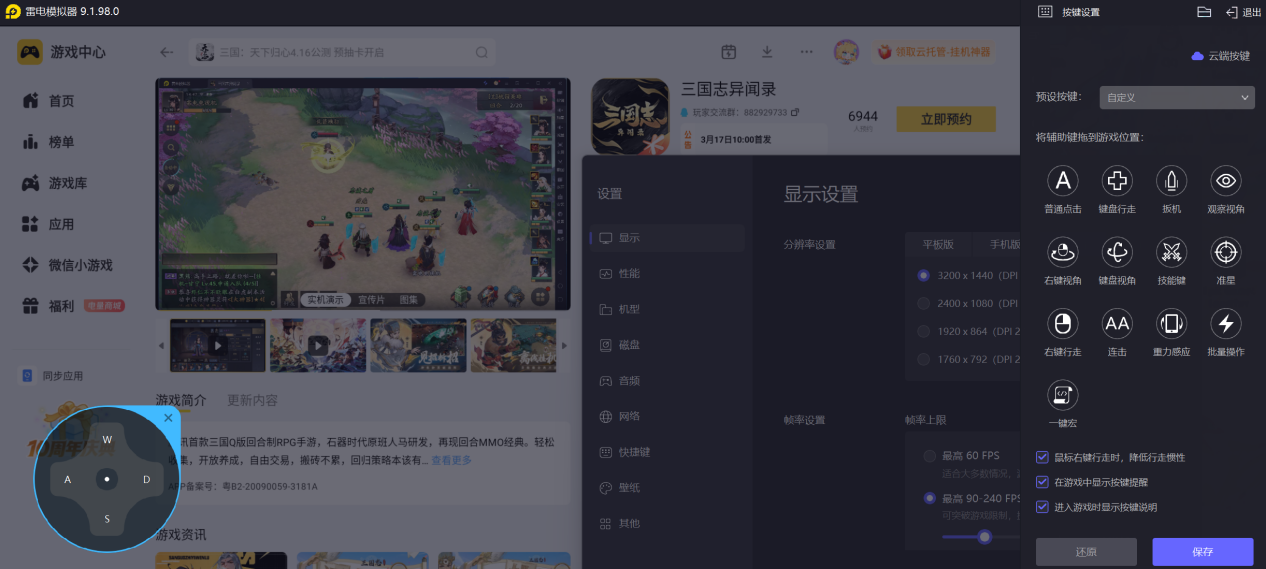This screenshot has height=569, width=1266.
Task: Toggle 在游戏中显示按键提醒 checkbox
Action: [x=1043, y=482]
